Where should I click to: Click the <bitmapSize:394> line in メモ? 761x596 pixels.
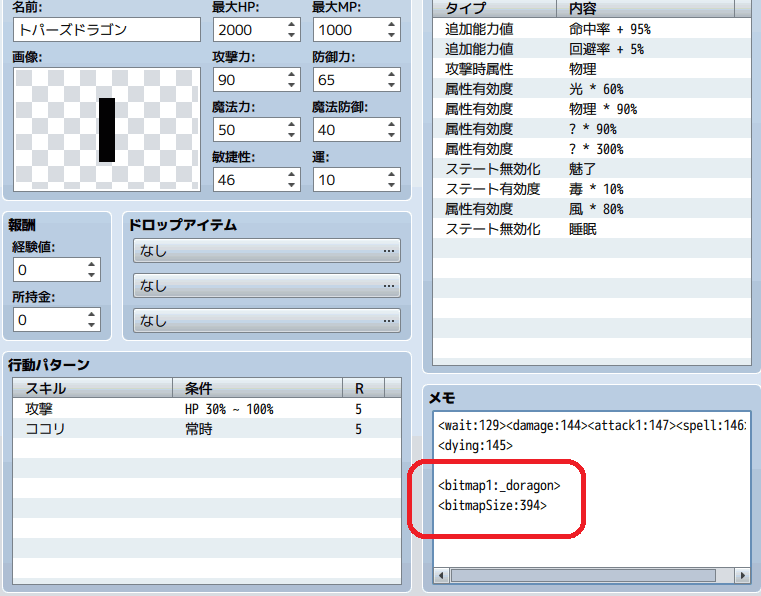492,505
